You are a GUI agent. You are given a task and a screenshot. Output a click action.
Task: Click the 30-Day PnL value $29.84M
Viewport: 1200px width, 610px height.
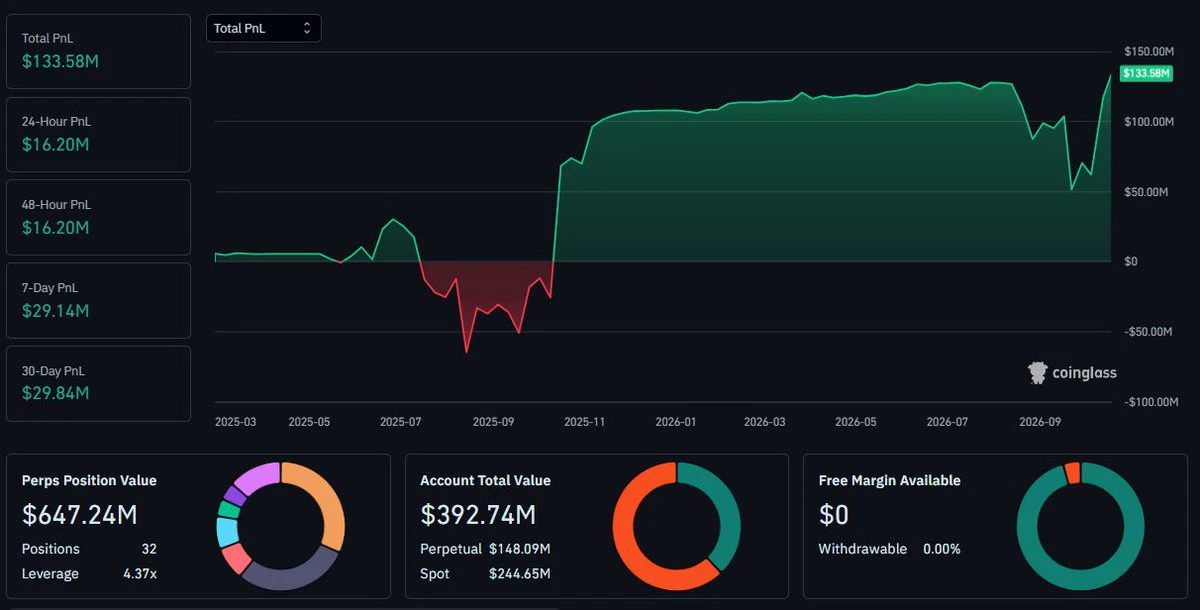click(x=56, y=393)
